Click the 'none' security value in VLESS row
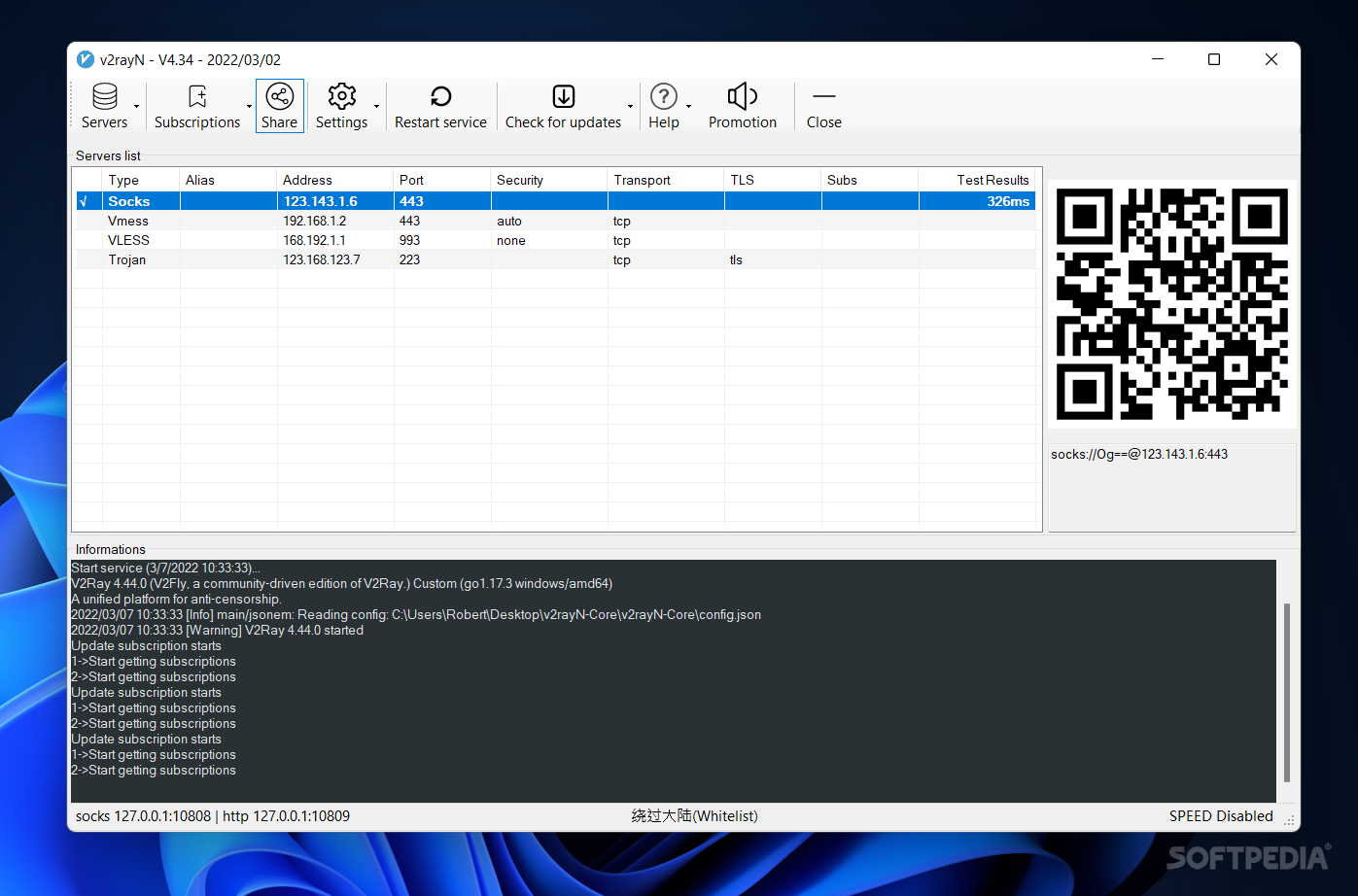Image resolution: width=1358 pixels, height=896 pixels. [511, 240]
